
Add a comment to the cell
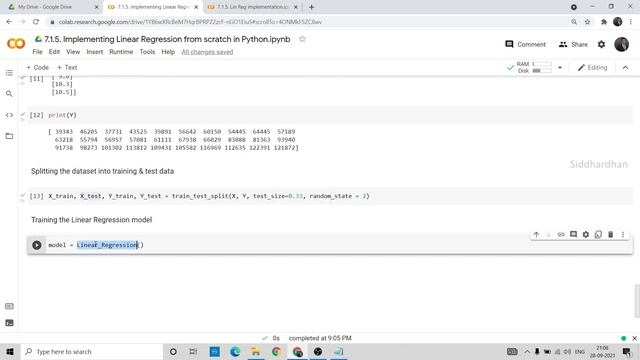(x=573, y=234)
